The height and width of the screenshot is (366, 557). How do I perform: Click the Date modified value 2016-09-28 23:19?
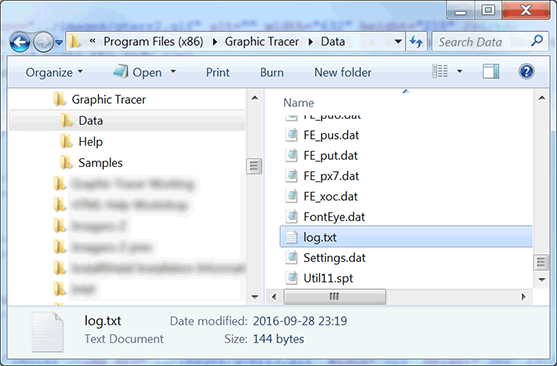click(x=300, y=321)
